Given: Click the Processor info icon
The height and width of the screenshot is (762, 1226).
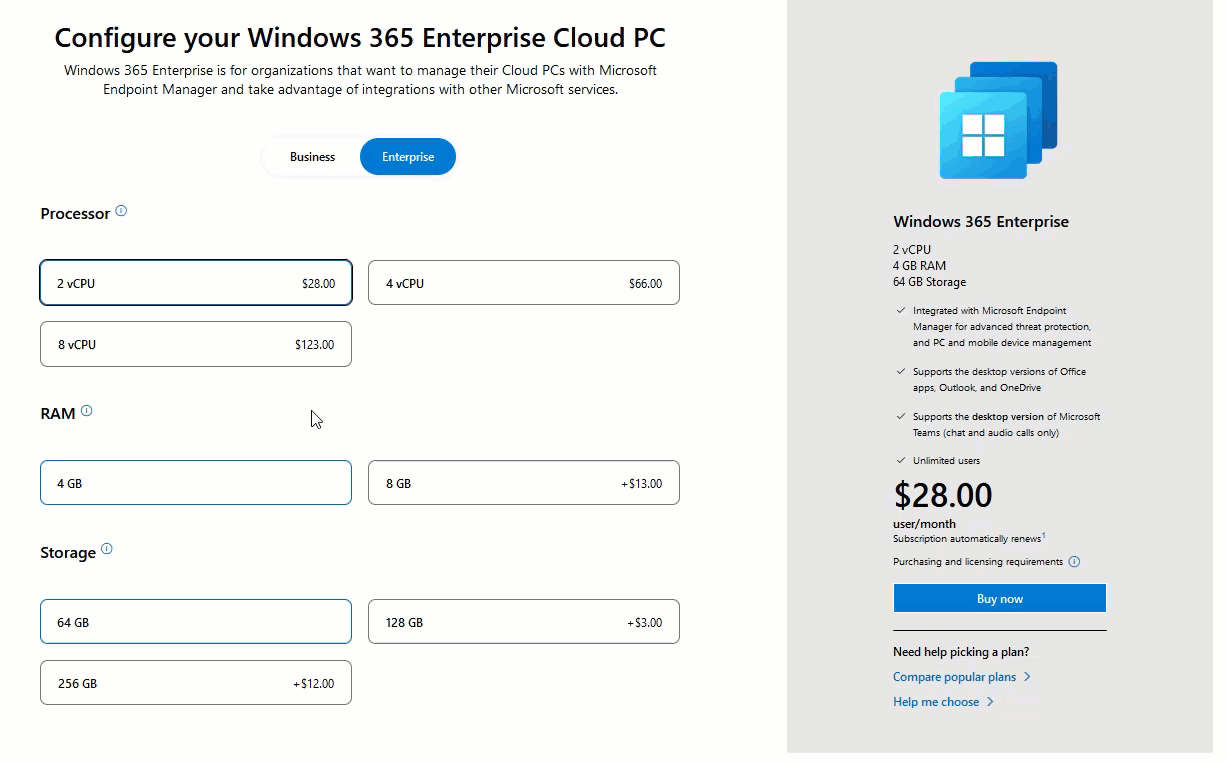Looking at the screenshot, I should [x=121, y=211].
